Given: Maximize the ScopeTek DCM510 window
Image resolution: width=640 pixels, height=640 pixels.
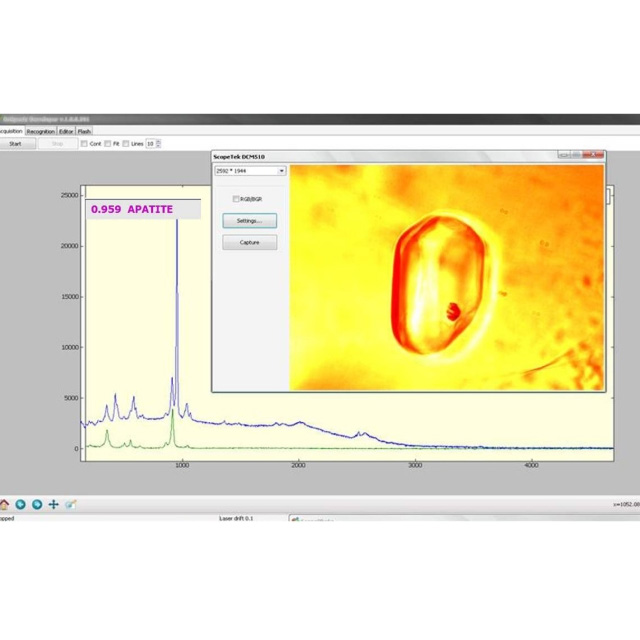Looking at the screenshot, I should [x=578, y=155].
